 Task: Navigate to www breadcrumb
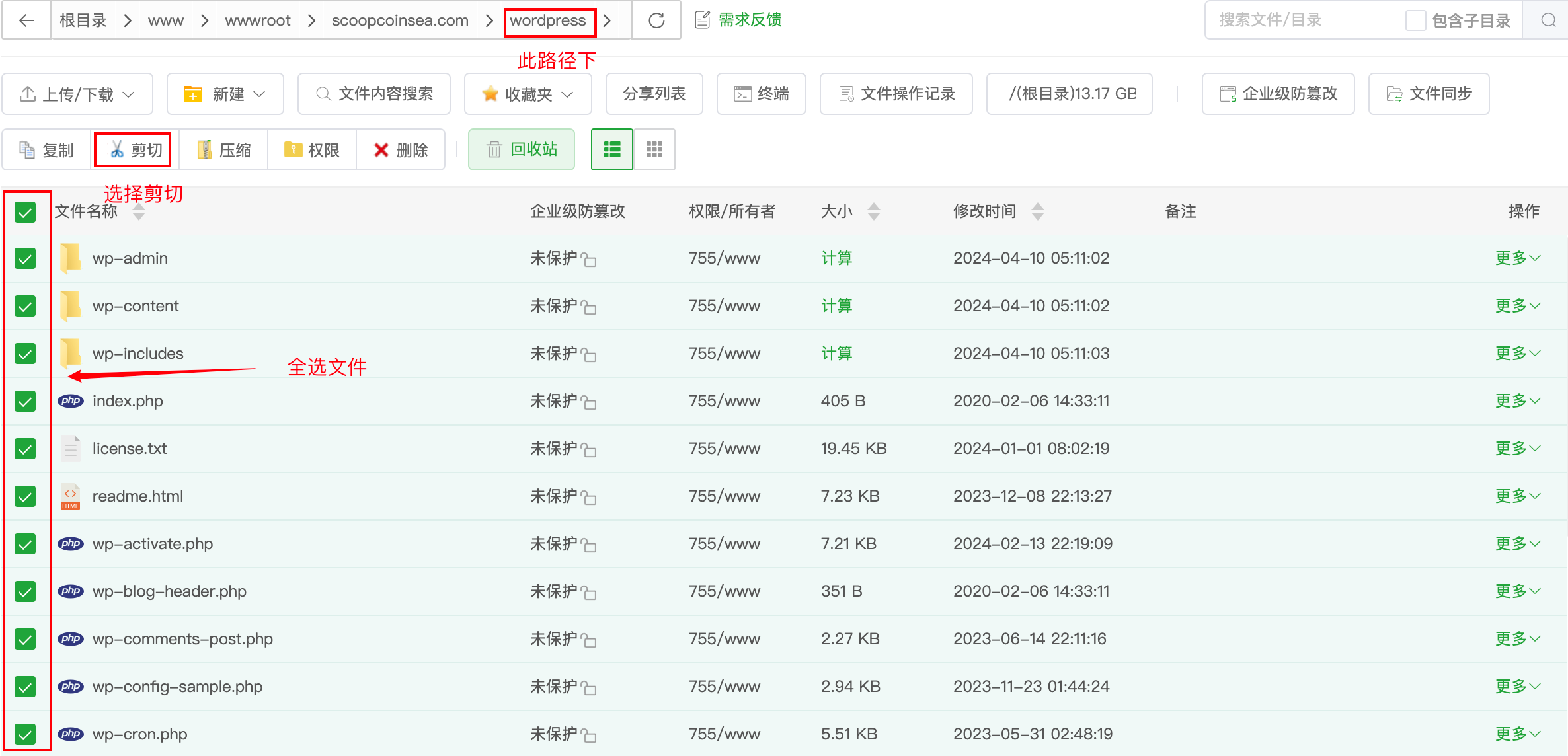(166, 20)
